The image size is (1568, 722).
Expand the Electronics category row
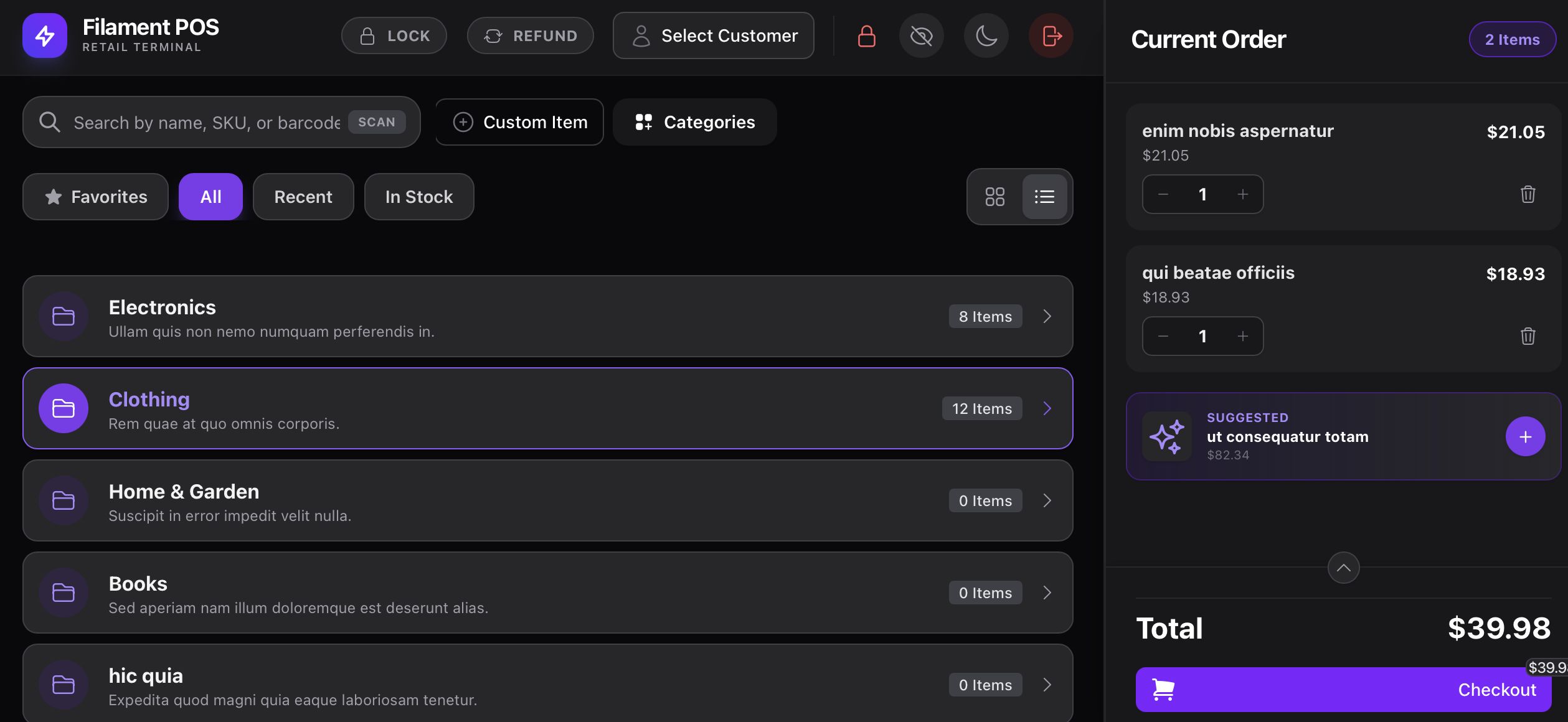(x=1047, y=316)
